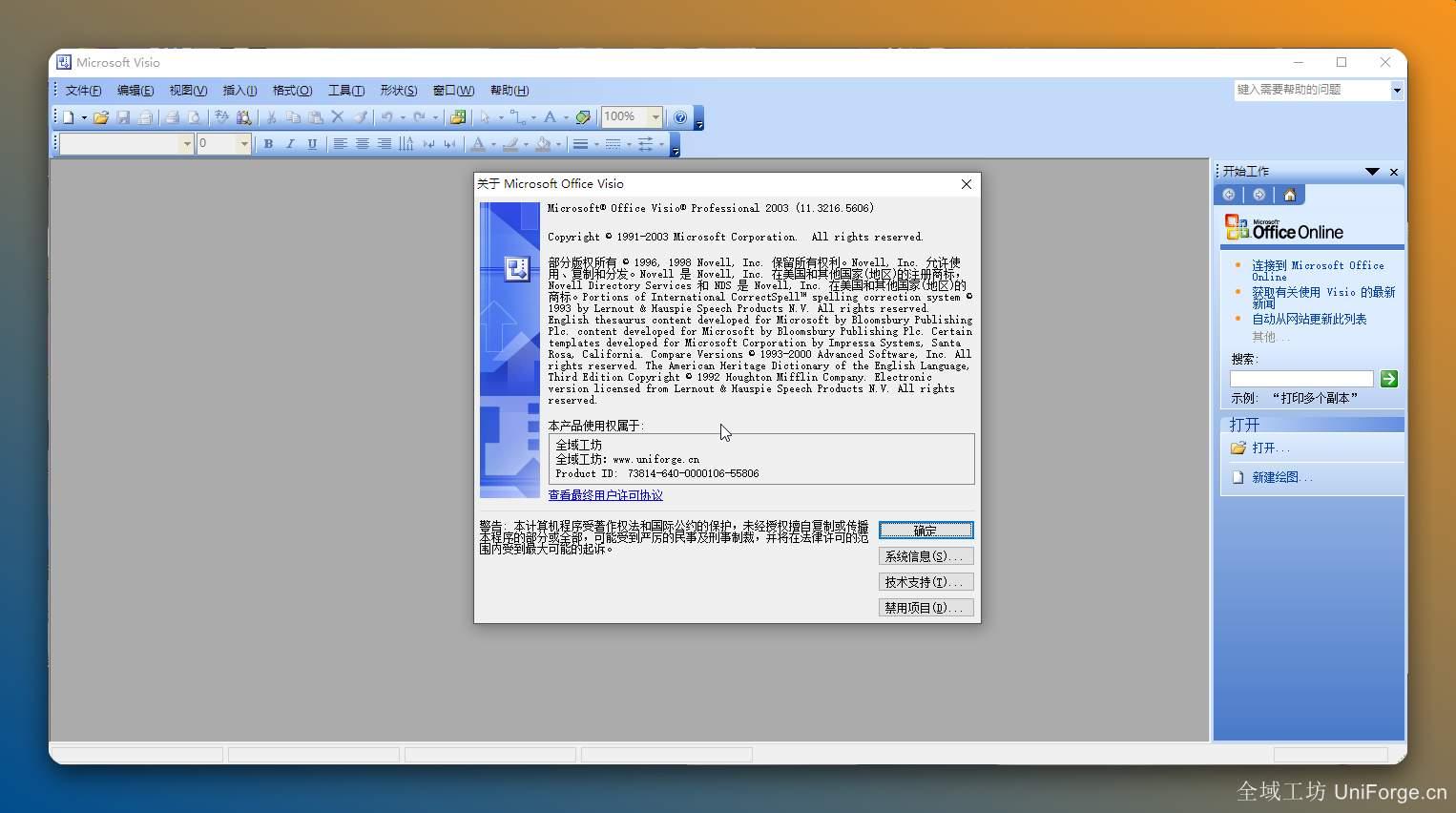
Task: Click the blue Help question mark icon
Action: 679,117
